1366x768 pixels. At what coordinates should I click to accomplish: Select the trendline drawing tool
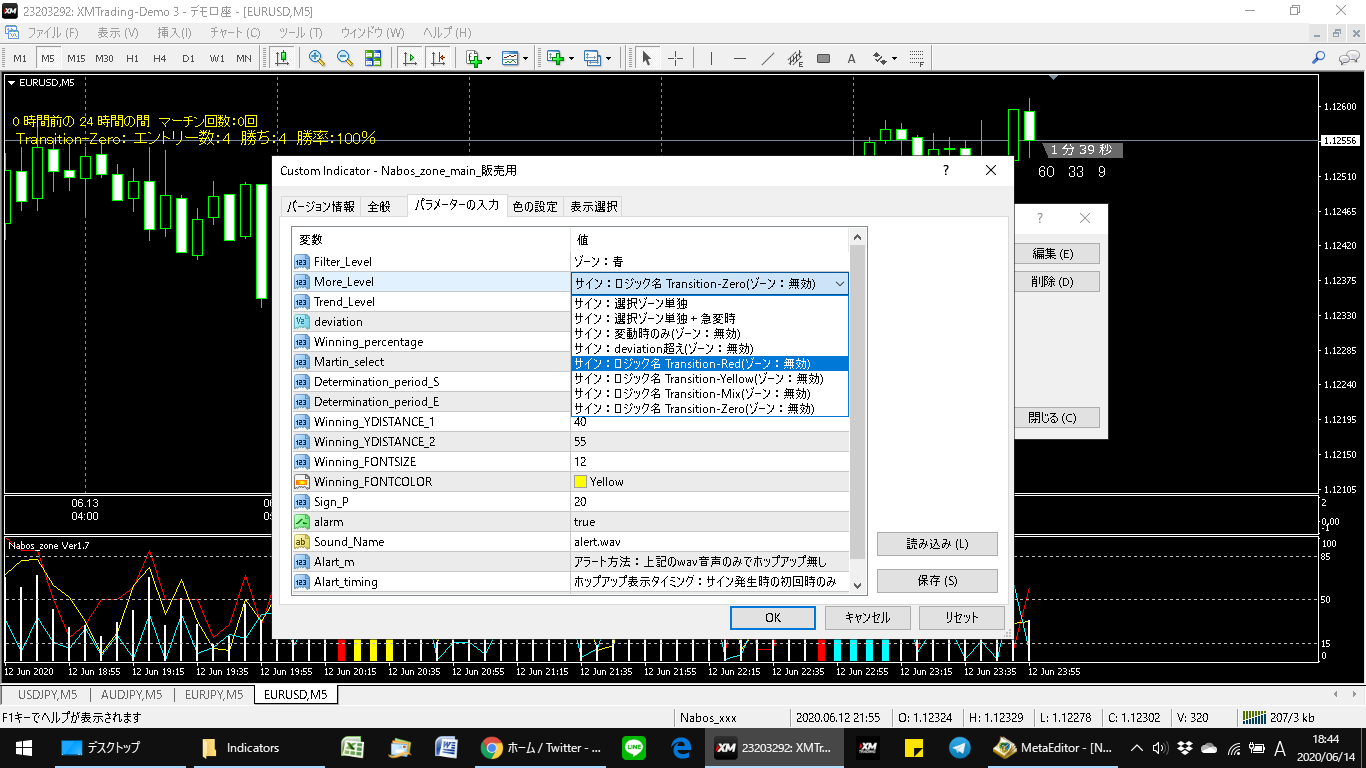[x=768, y=58]
